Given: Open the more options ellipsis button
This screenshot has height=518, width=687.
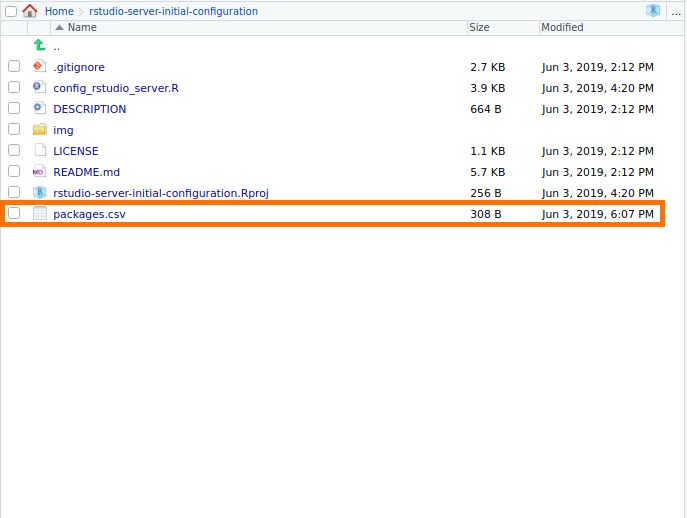Looking at the screenshot, I should (x=676, y=13).
